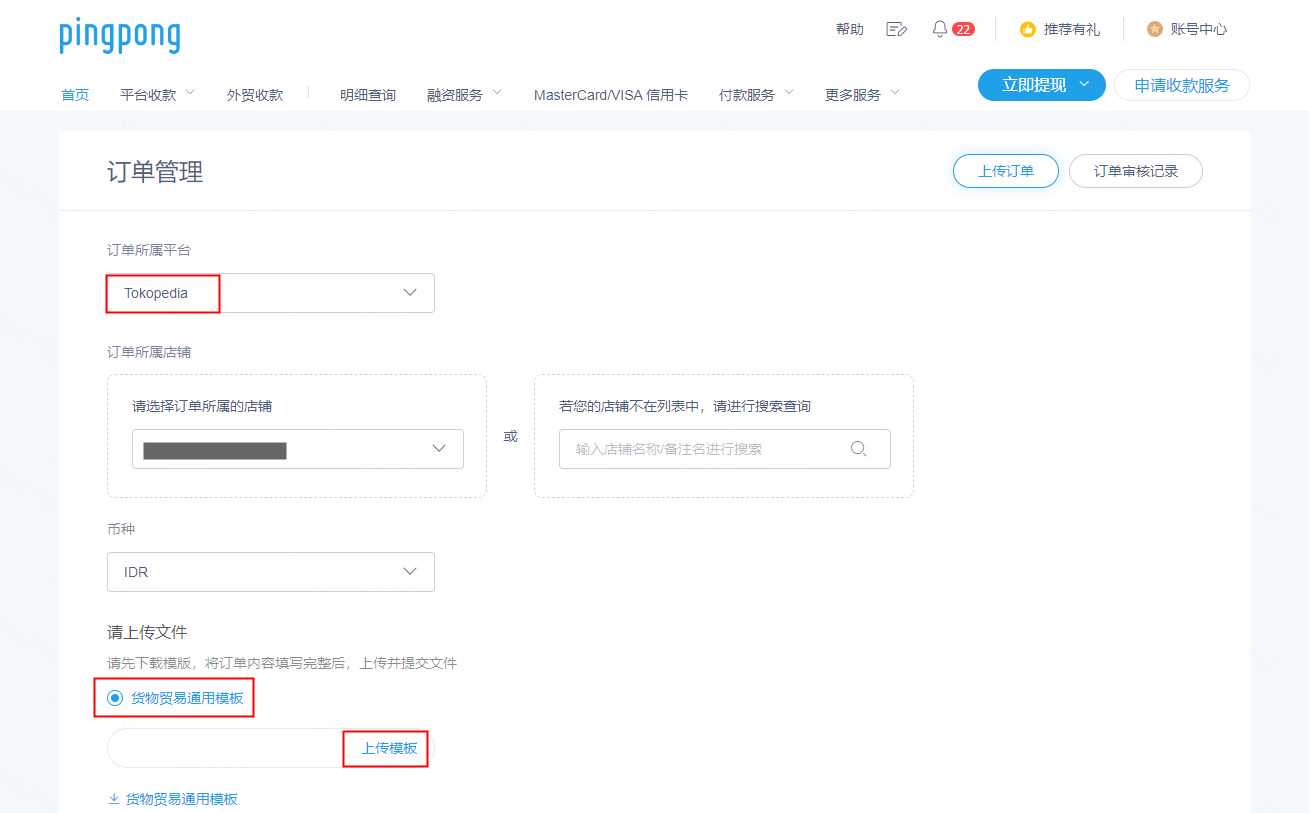1309x813 pixels.
Task: Open the feedback edit icon
Action: pyautogui.click(x=896, y=29)
